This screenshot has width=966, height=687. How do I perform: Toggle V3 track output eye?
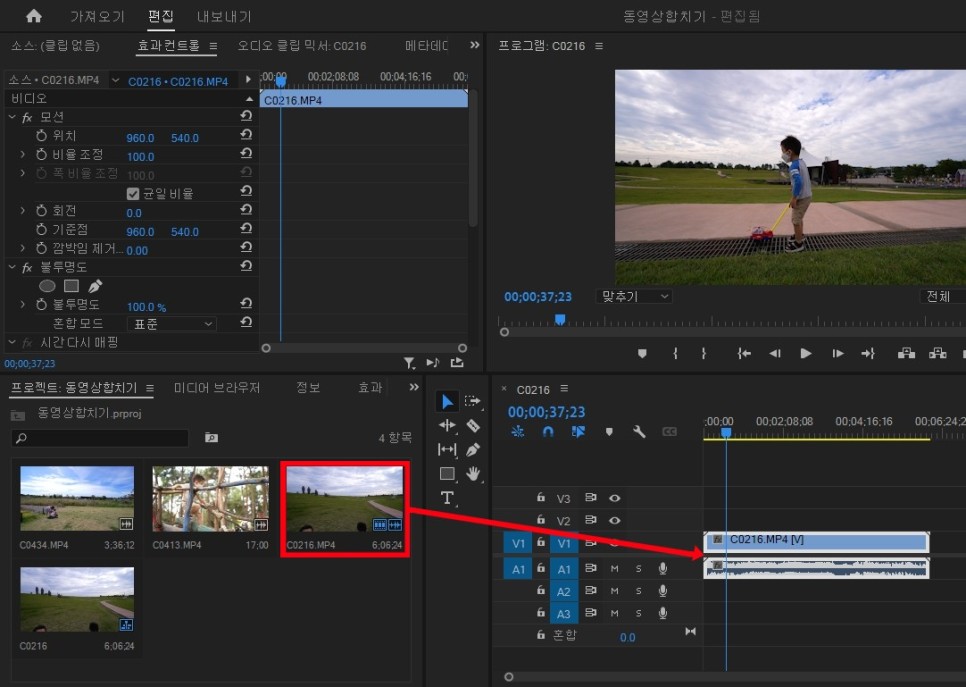[614, 498]
